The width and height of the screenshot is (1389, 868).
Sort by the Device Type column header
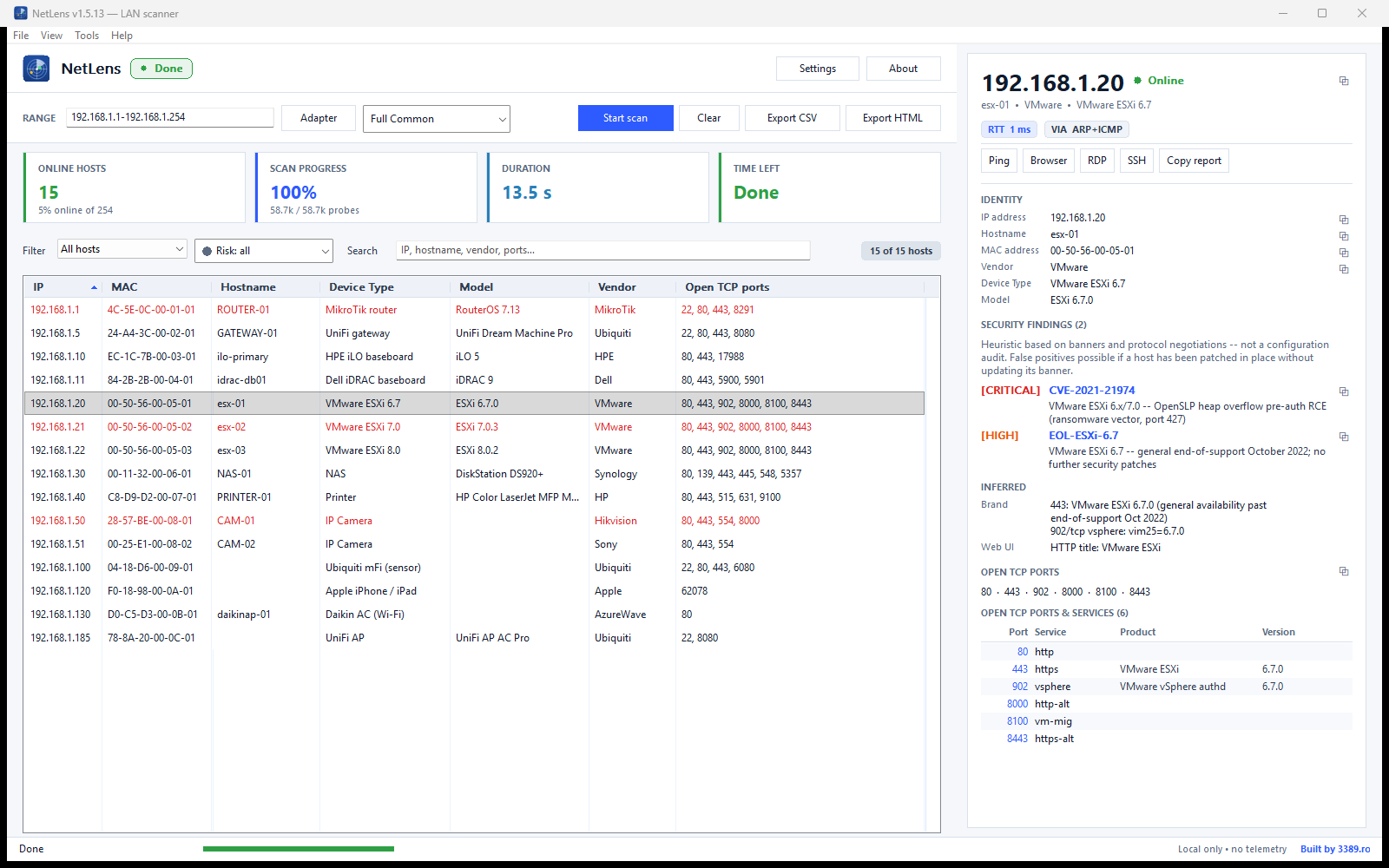point(385,287)
